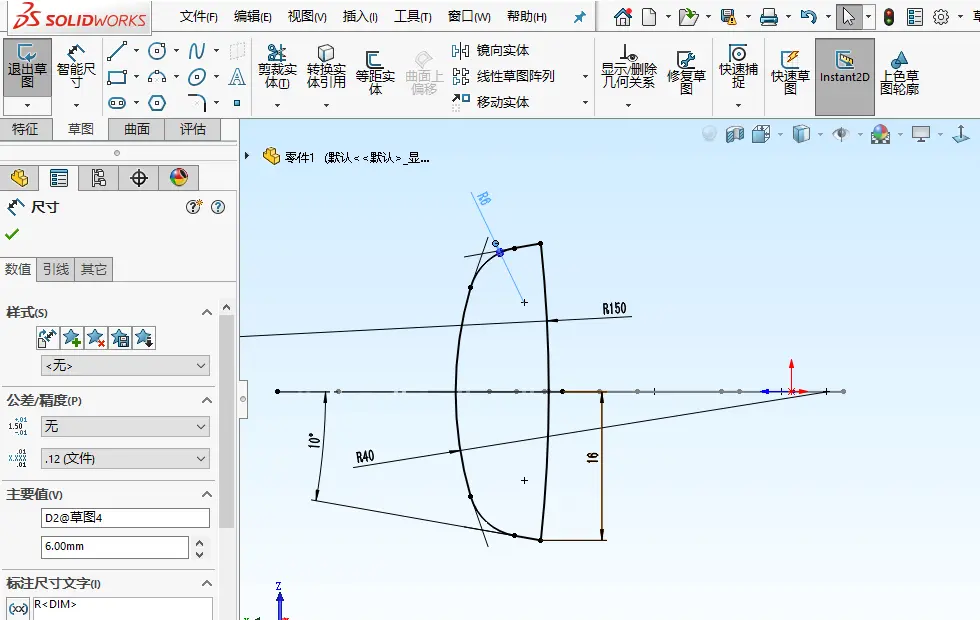The height and width of the screenshot is (620, 980).
Task: Choose the Convert Entities (转换实体引用) tool
Action: (326, 67)
